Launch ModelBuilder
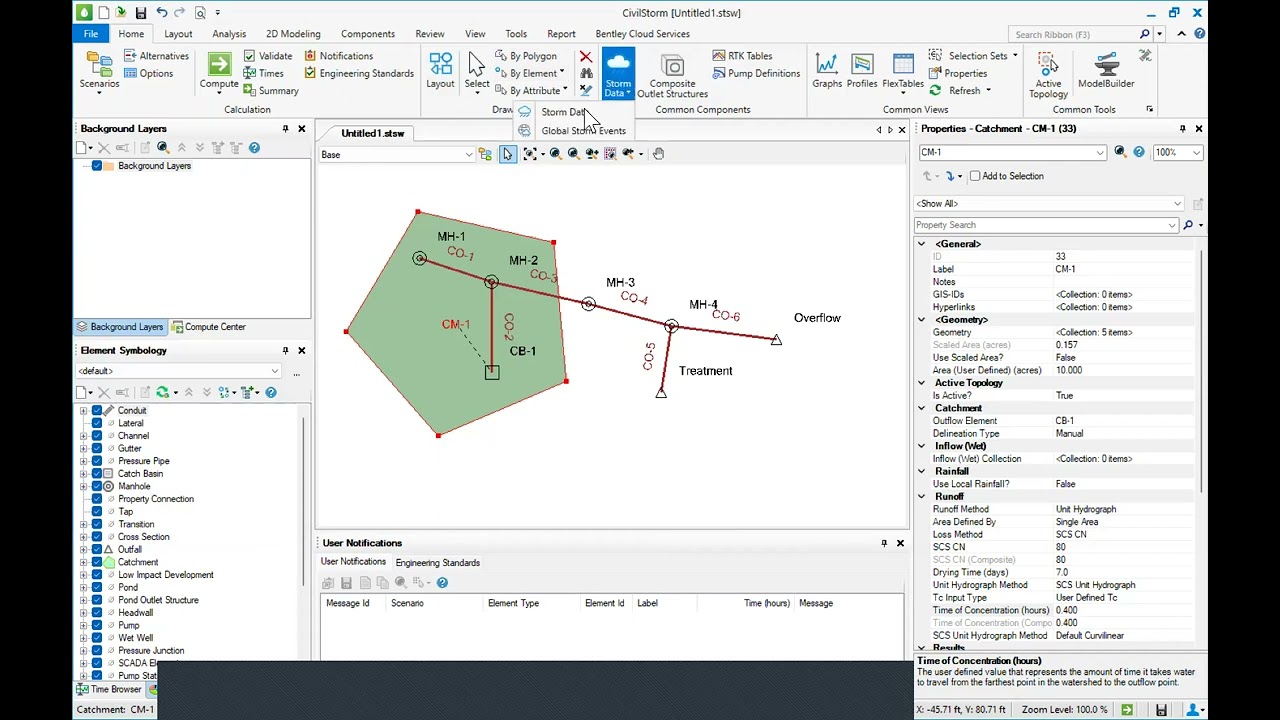 (1106, 70)
